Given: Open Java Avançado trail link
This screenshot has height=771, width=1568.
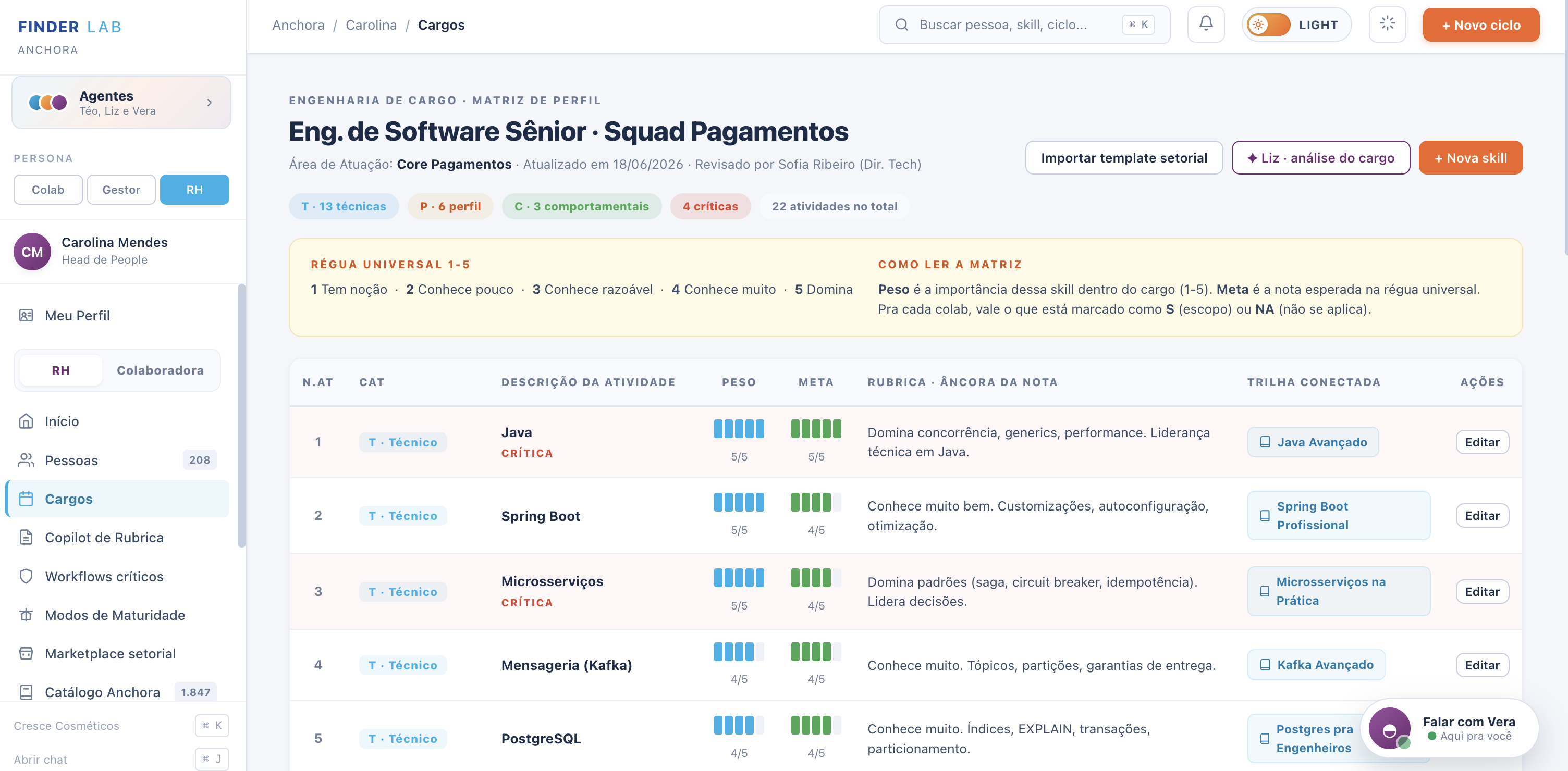Looking at the screenshot, I should 1313,442.
